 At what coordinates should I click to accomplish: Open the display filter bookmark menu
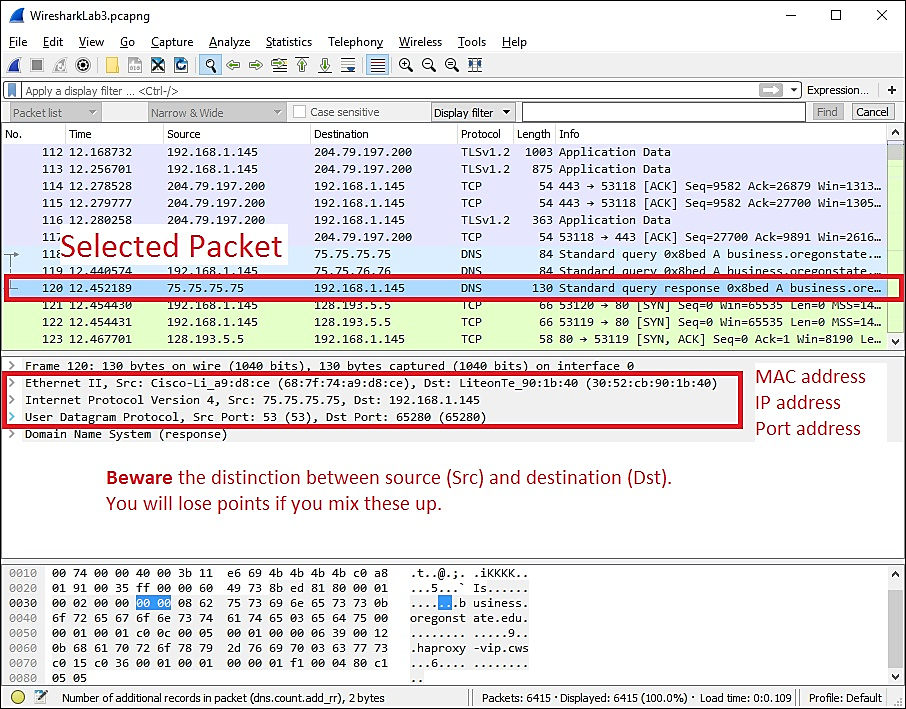(x=12, y=90)
